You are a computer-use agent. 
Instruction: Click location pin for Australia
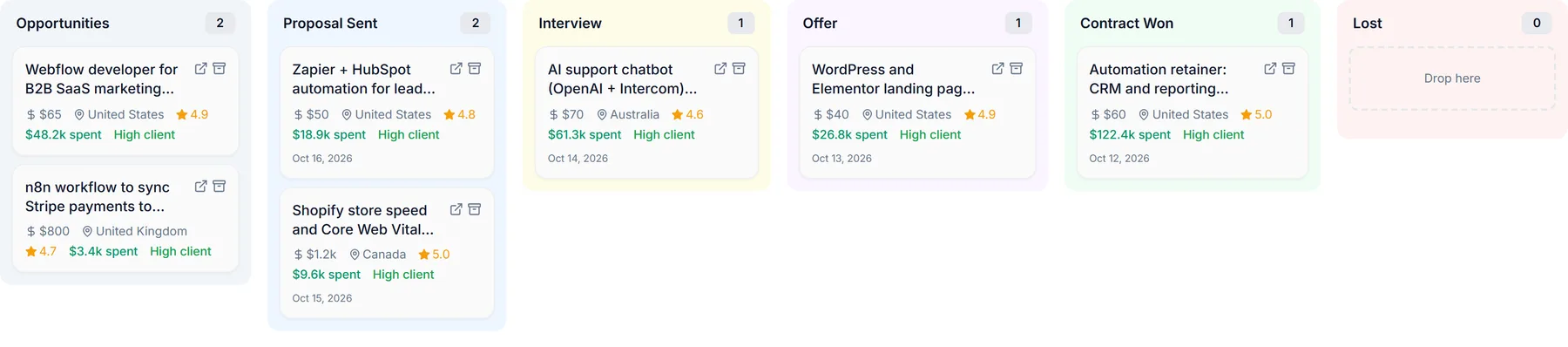[602, 114]
